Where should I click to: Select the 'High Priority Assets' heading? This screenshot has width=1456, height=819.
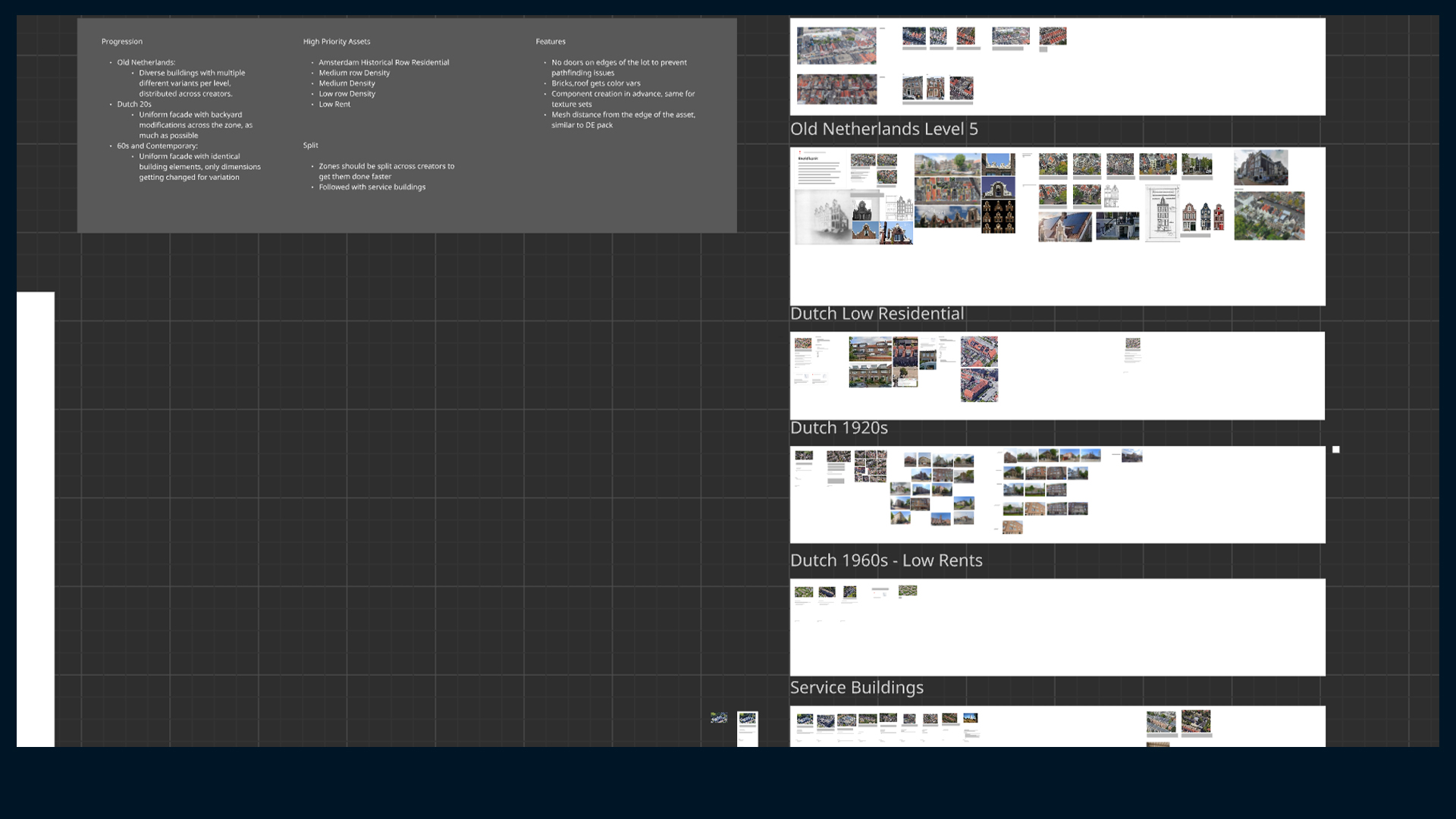[337, 42]
